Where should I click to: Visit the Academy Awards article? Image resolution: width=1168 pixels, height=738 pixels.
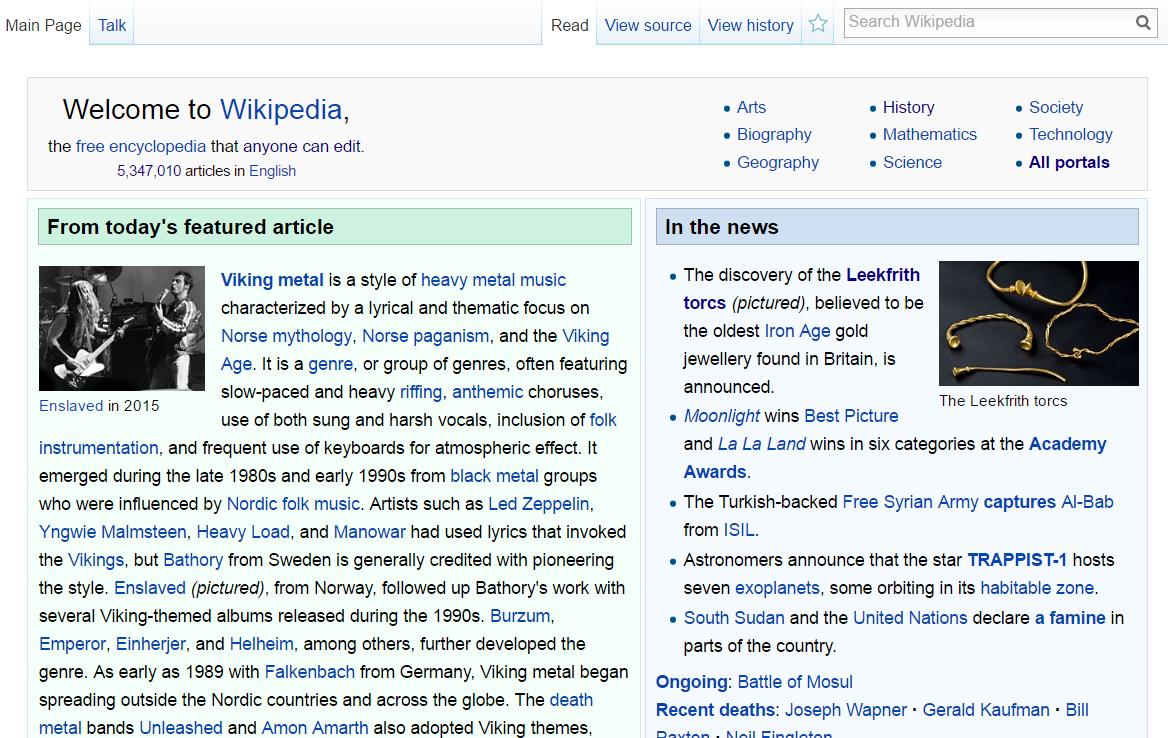(1067, 444)
